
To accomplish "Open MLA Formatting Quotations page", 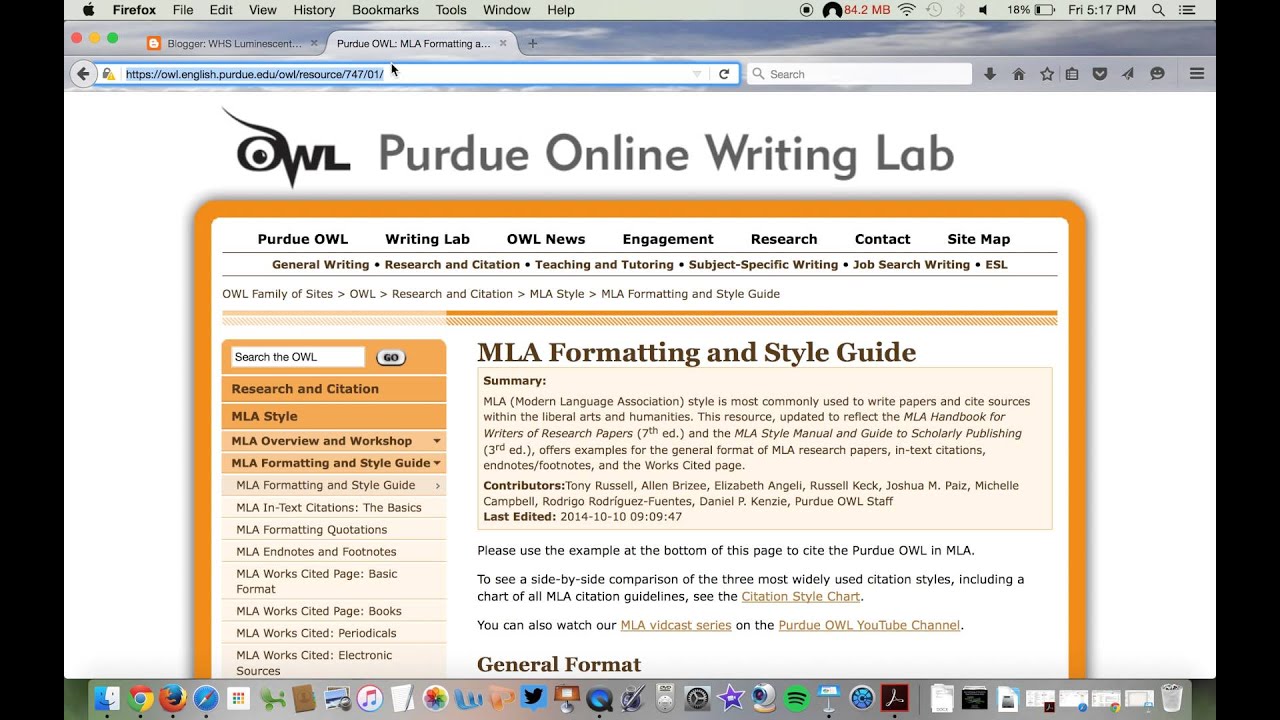I will click(x=311, y=530).
